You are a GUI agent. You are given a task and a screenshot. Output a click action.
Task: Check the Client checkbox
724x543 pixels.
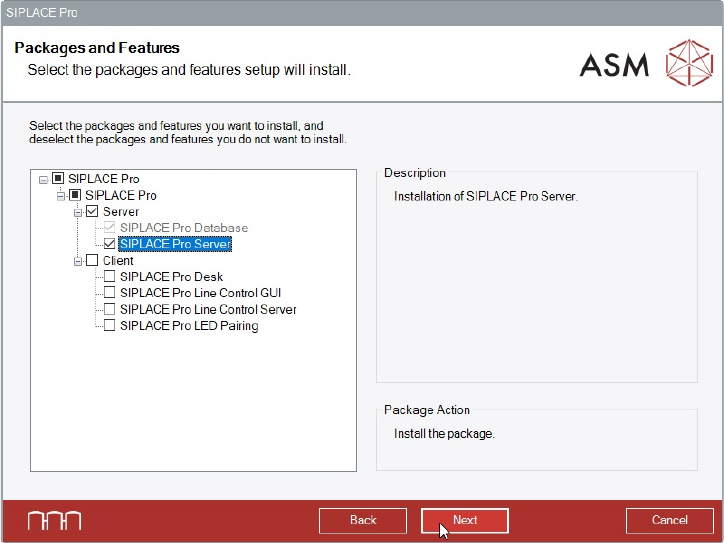pos(92,260)
